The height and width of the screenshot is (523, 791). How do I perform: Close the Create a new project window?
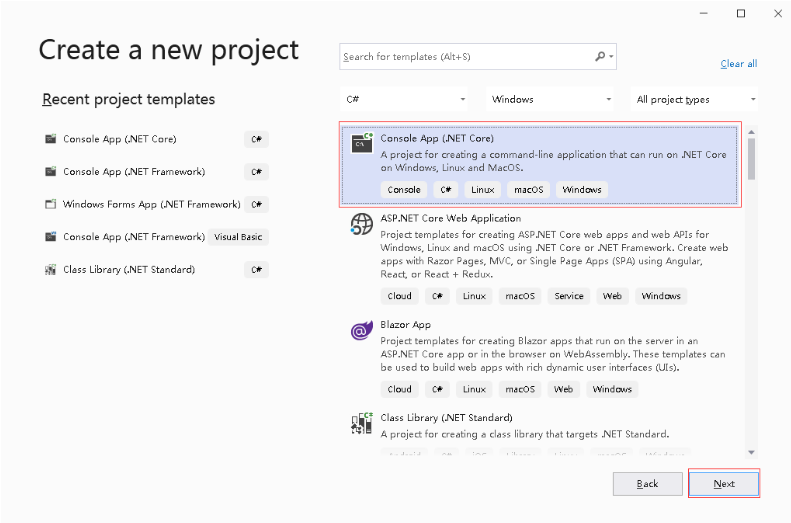pyautogui.click(x=777, y=14)
